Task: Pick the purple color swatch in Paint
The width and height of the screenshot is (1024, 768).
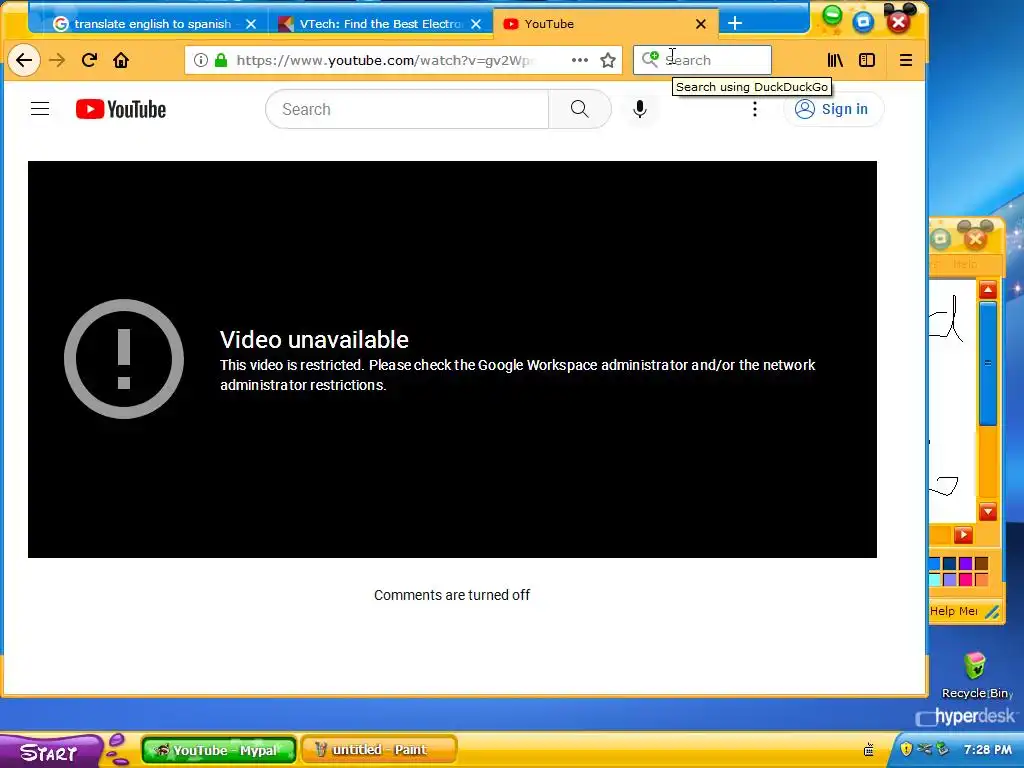Action: [965, 564]
